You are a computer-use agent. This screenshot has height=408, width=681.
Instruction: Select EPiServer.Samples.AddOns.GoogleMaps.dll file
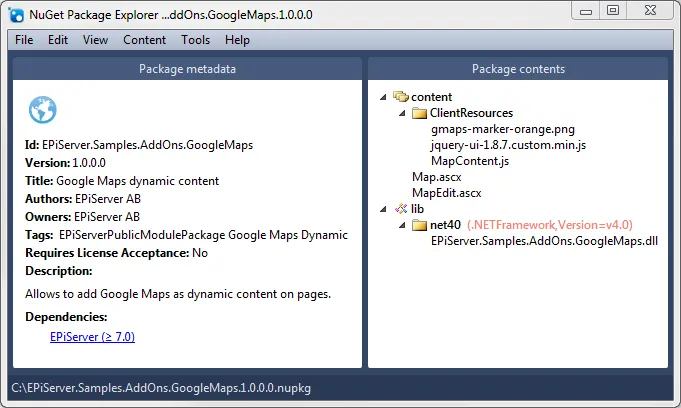[544, 241]
